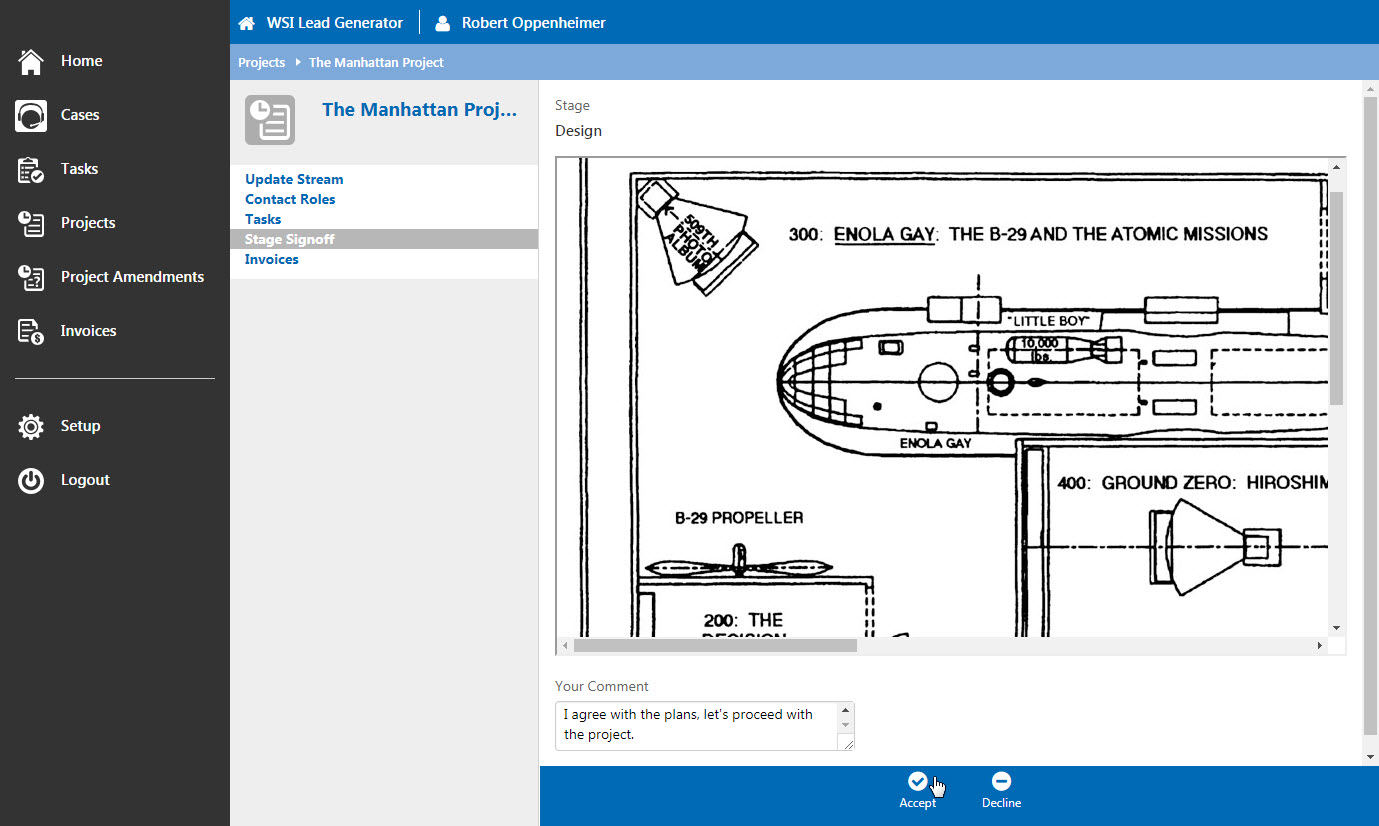Click the Enola Gay design drawing image
This screenshot has width=1379, height=826.
(942, 397)
